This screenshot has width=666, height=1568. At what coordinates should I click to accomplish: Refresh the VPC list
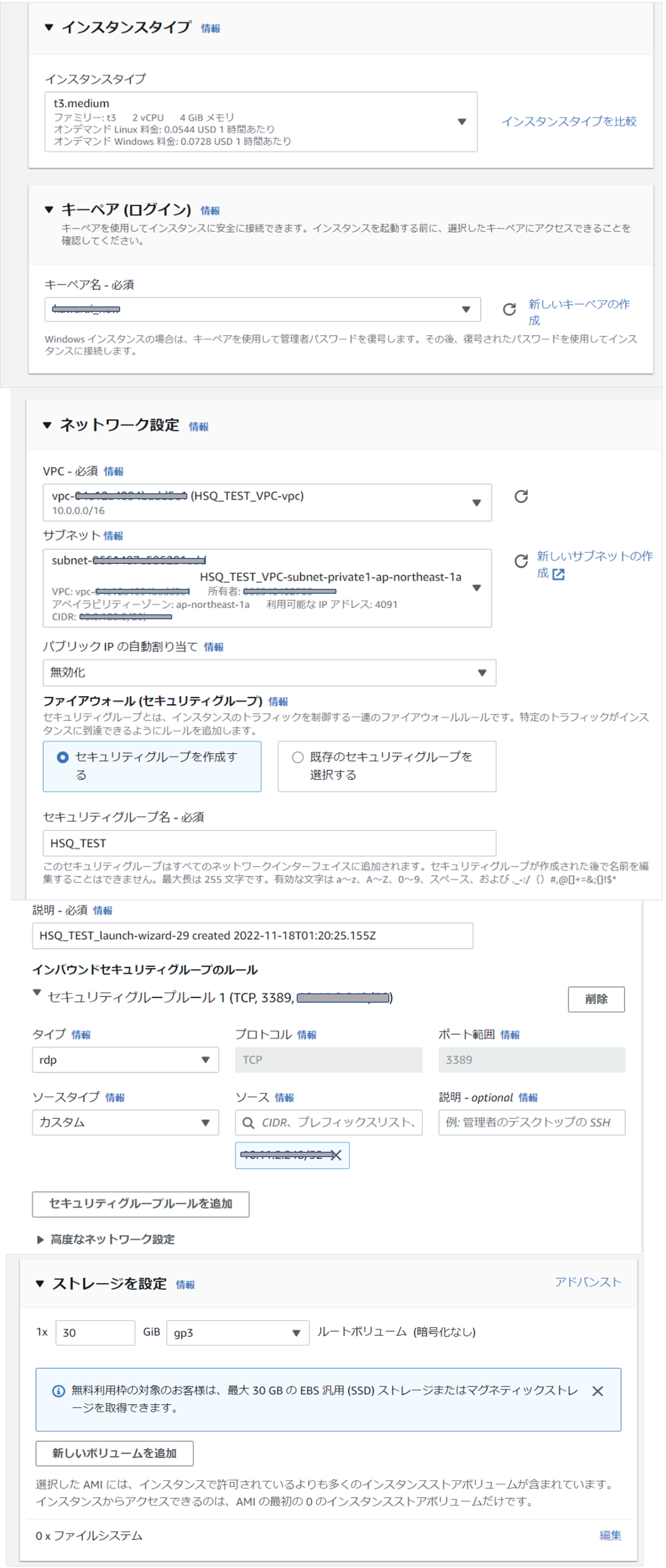(521, 496)
